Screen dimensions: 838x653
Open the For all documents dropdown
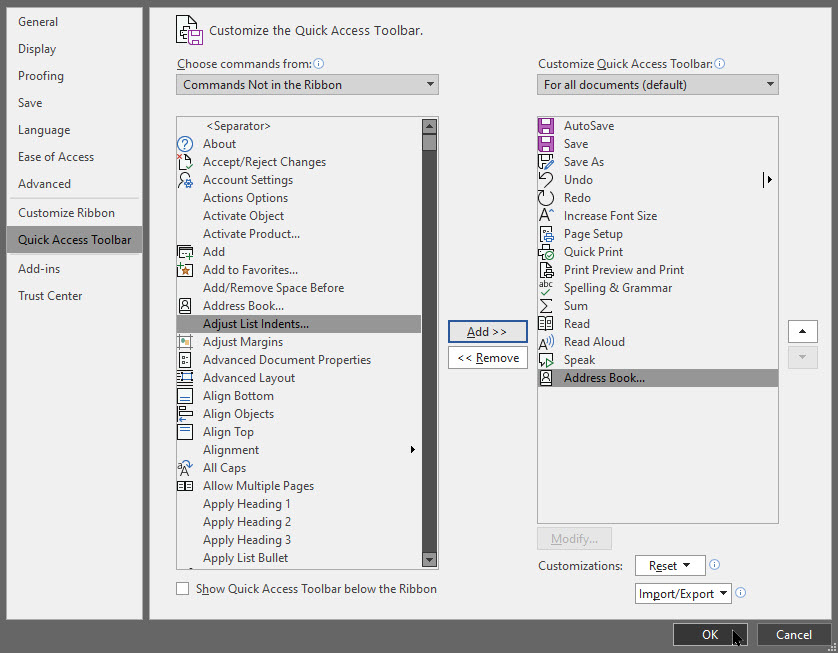pyautogui.click(x=657, y=85)
